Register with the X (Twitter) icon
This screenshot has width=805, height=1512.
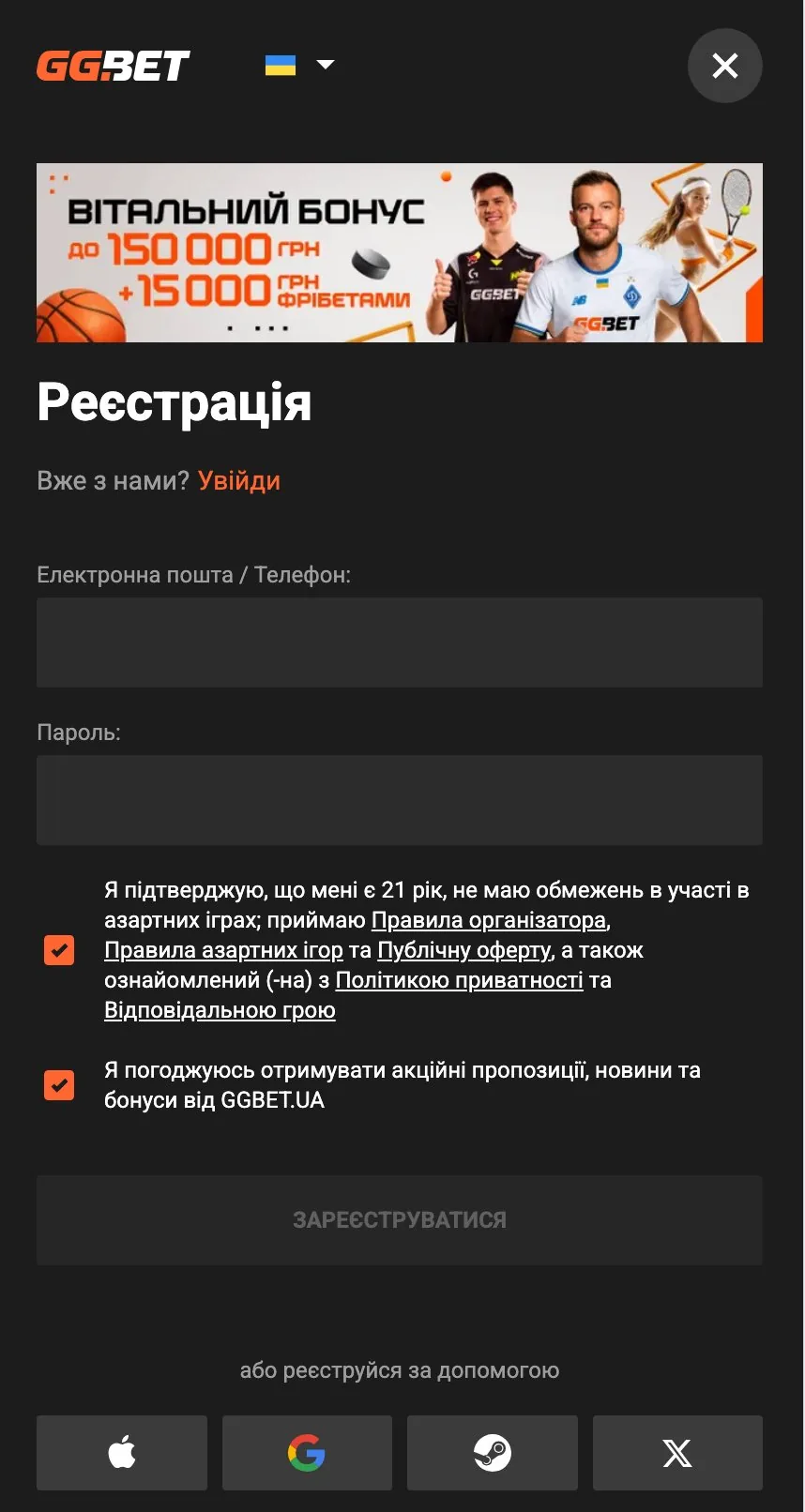coord(676,1453)
